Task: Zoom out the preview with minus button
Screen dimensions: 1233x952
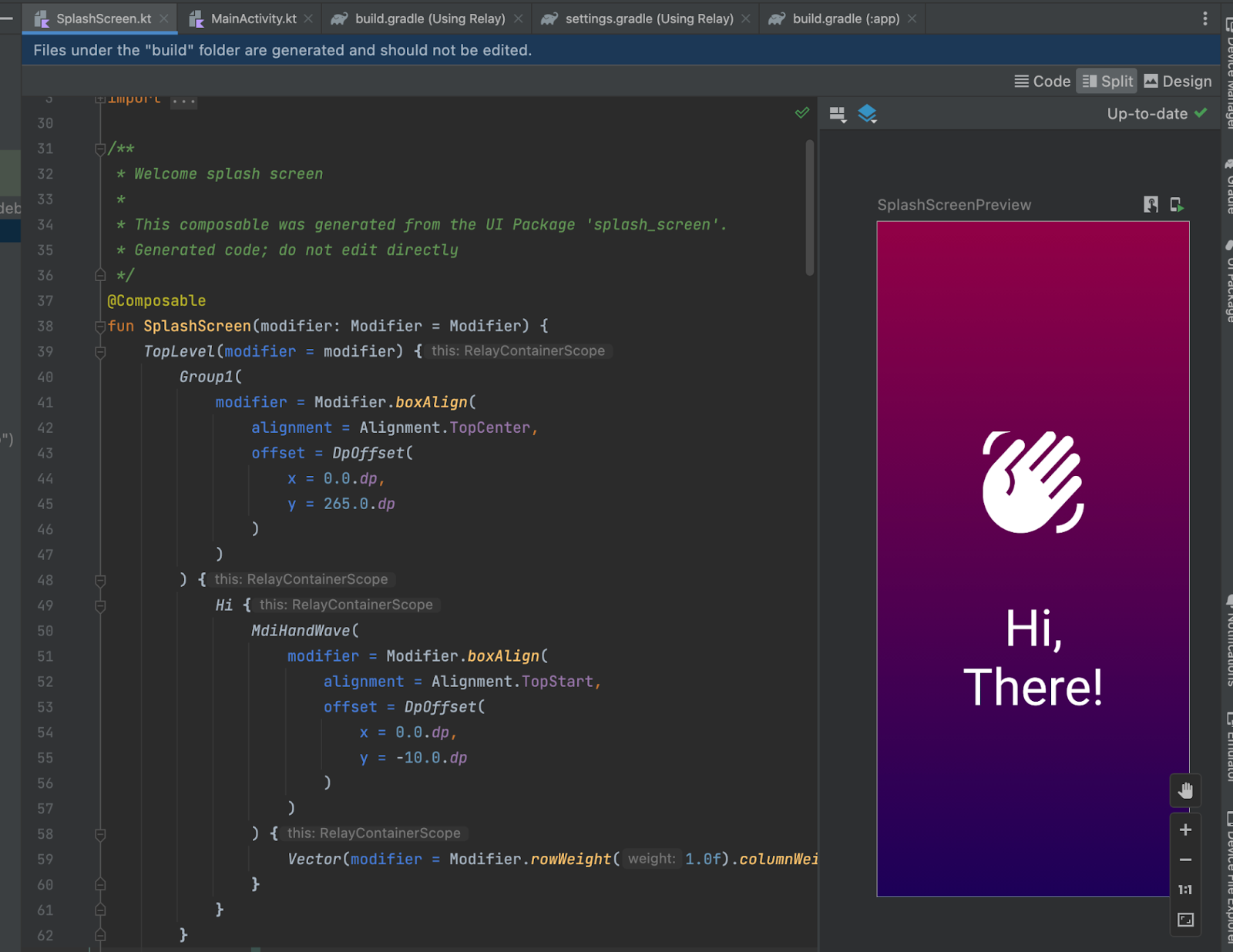Action: coord(1185,860)
